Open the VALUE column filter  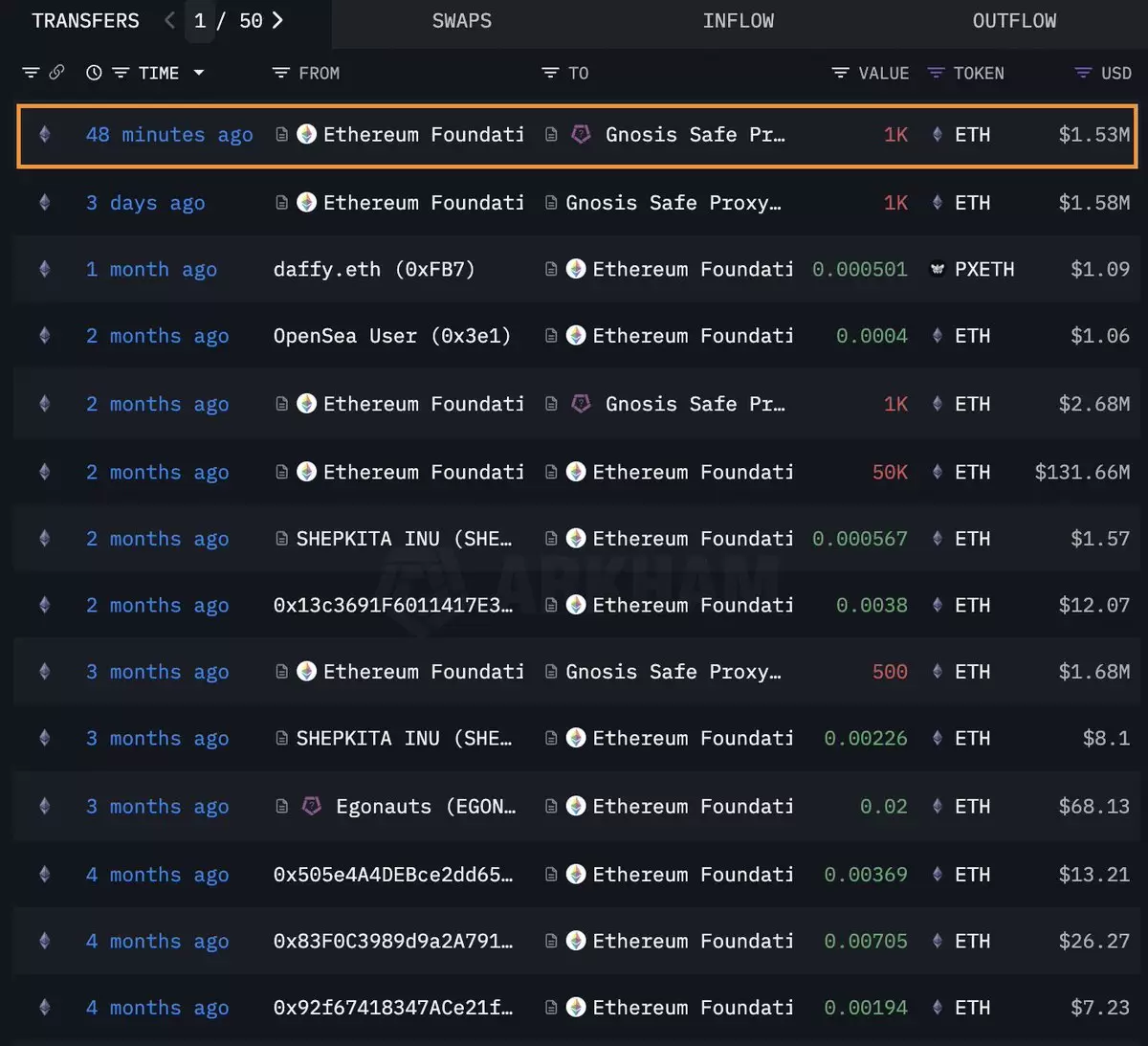tap(840, 73)
